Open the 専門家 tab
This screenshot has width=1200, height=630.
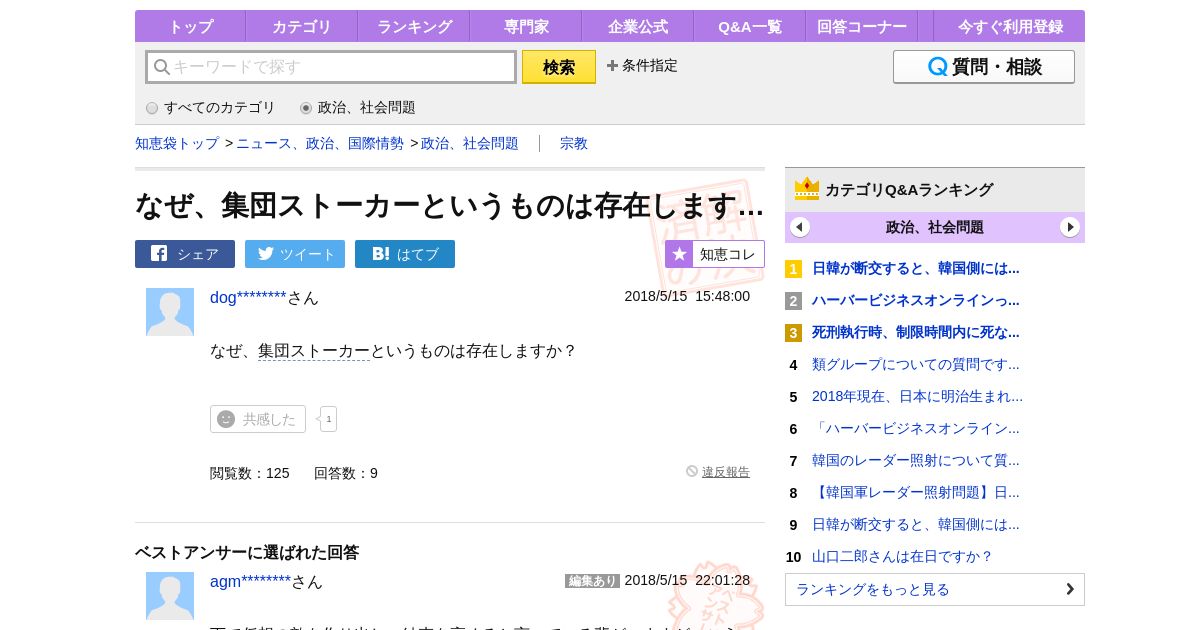coord(526,27)
